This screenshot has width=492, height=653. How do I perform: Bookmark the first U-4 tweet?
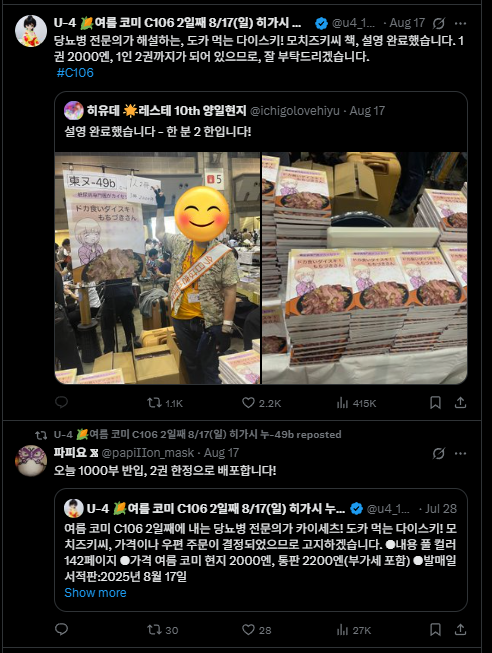435,402
